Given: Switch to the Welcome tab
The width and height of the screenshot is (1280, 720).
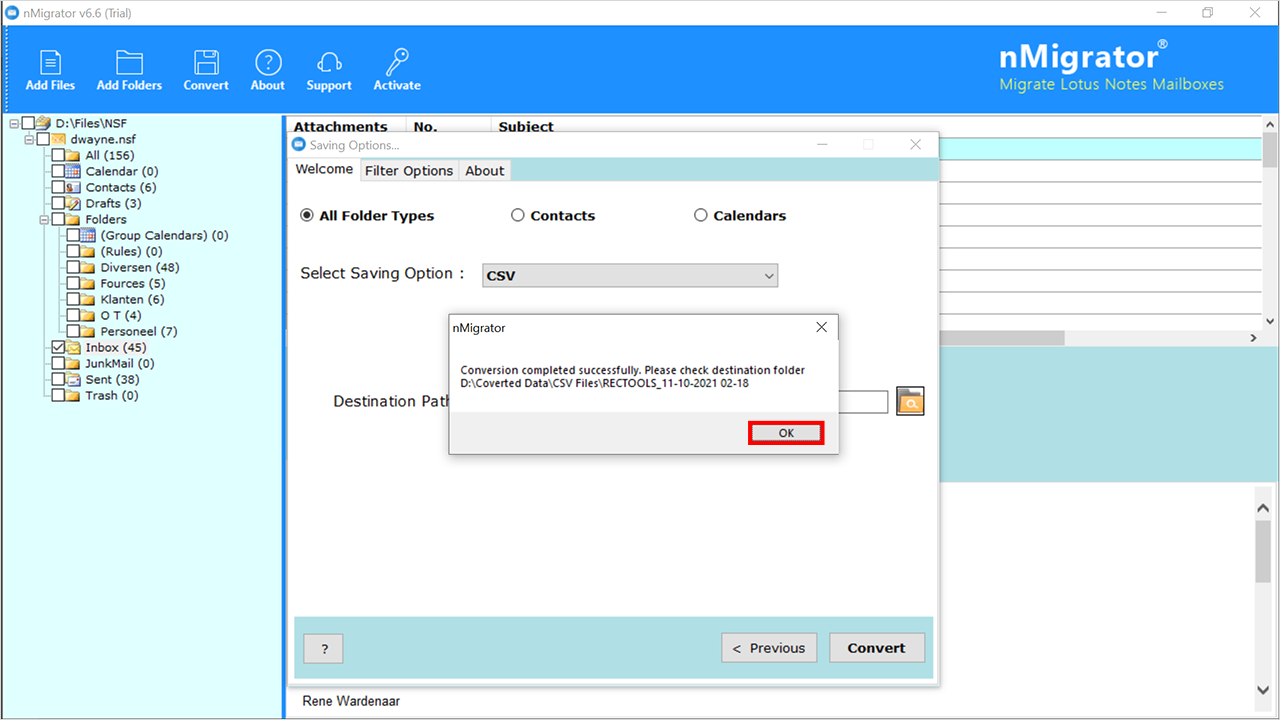Looking at the screenshot, I should click(324, 170).
